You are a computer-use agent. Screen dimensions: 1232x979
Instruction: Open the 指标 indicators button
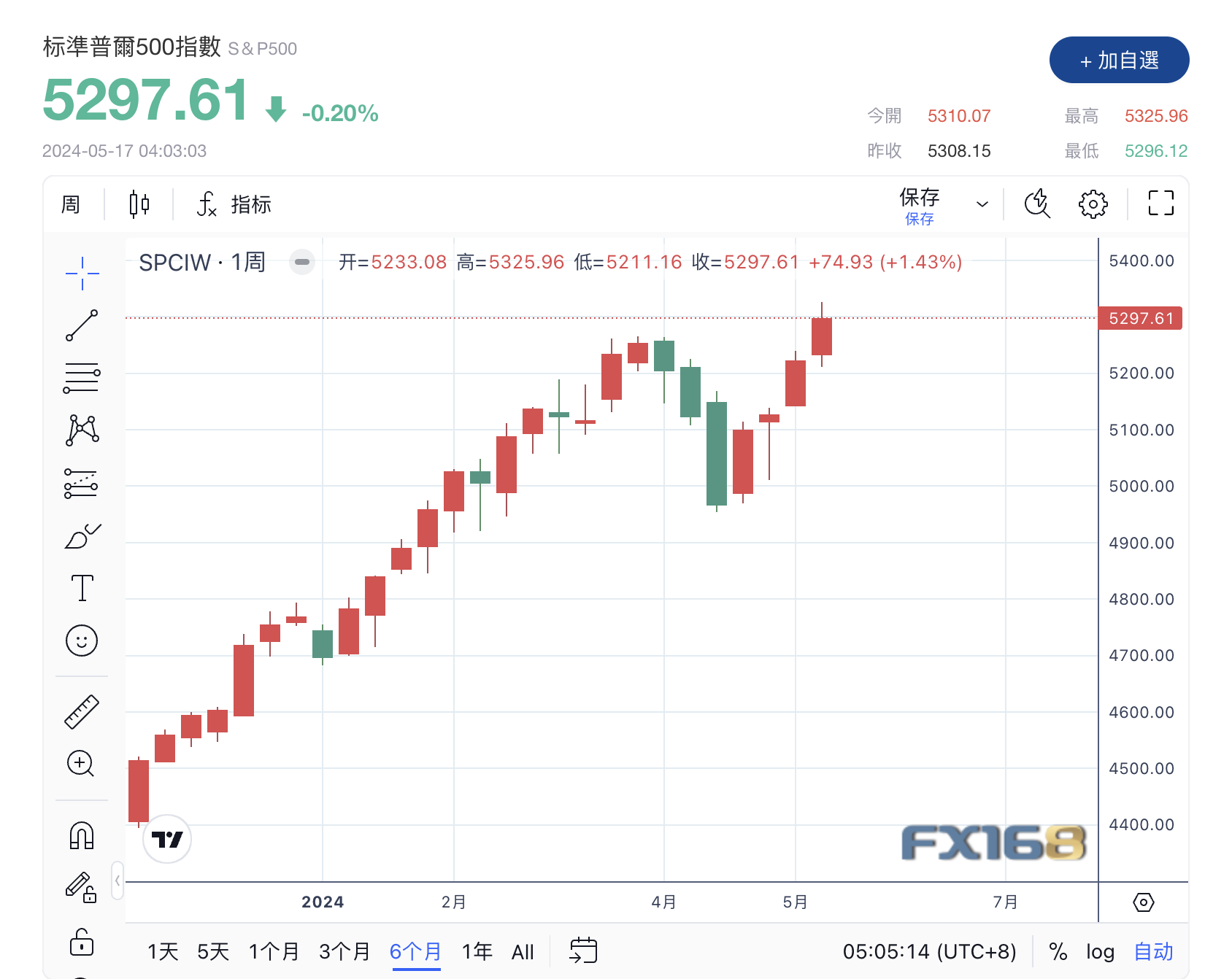click(x=234, y=204)
